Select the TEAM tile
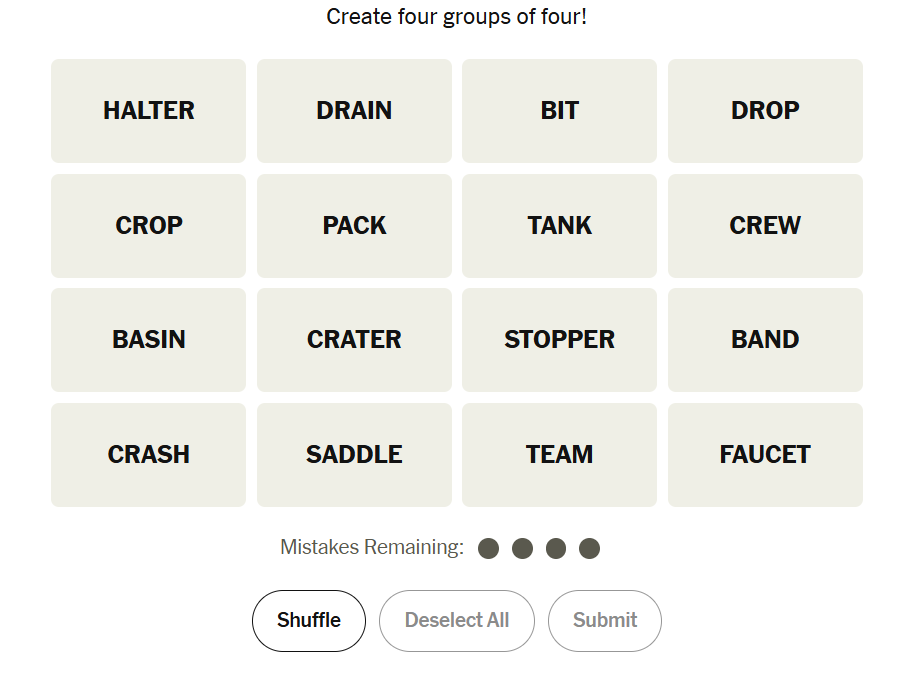Screen dimensions: 915x686 (559, 455)
